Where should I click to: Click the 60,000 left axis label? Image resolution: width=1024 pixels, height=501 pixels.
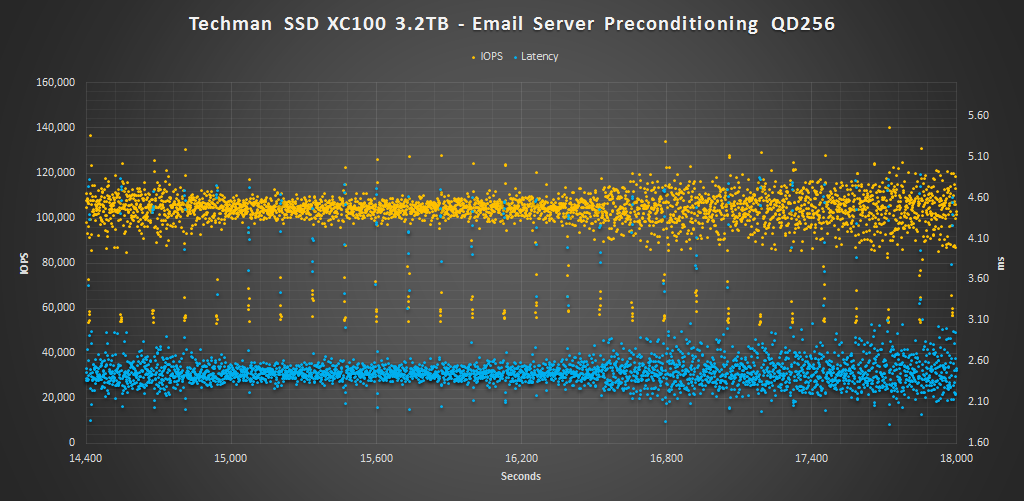[x=61, y=307]
